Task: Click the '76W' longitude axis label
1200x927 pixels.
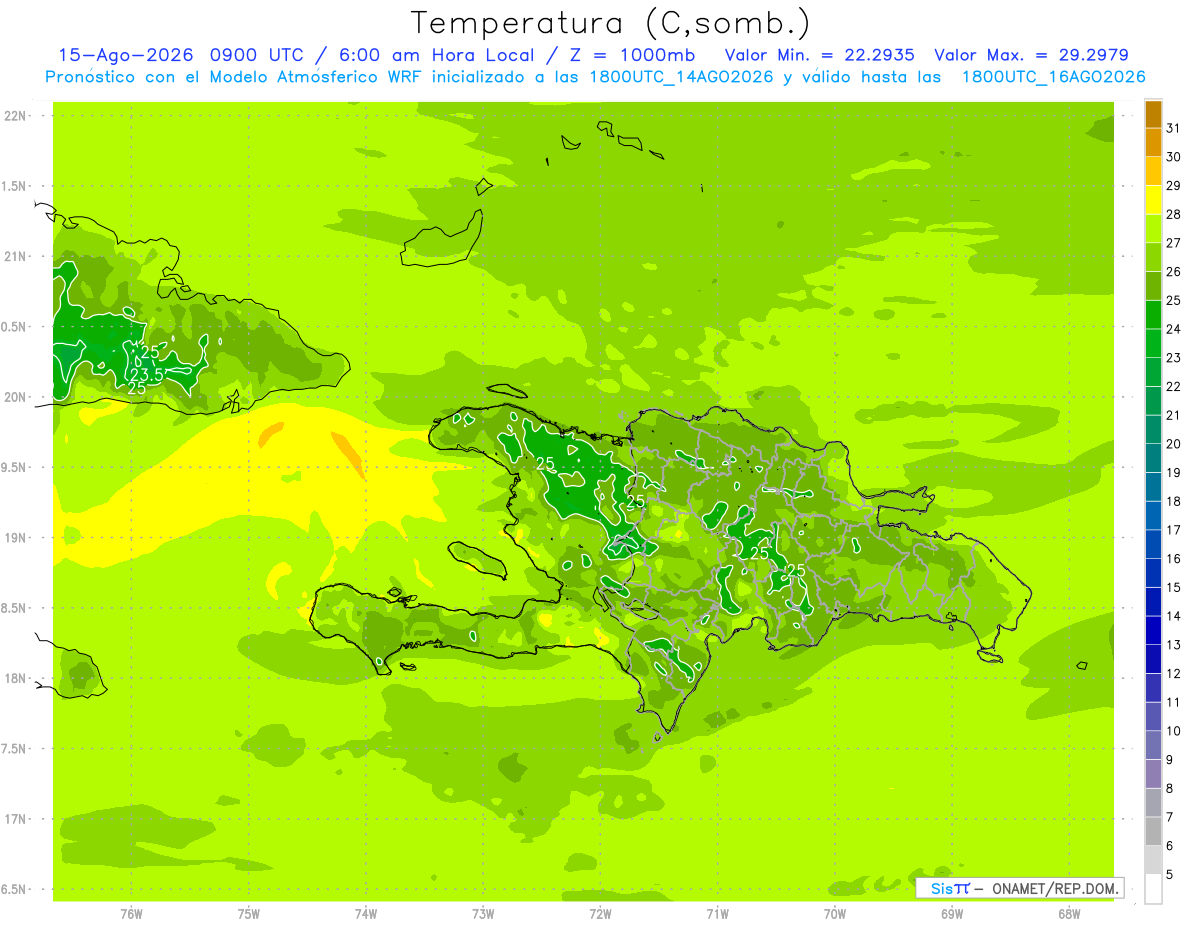Action: [131, 914]
